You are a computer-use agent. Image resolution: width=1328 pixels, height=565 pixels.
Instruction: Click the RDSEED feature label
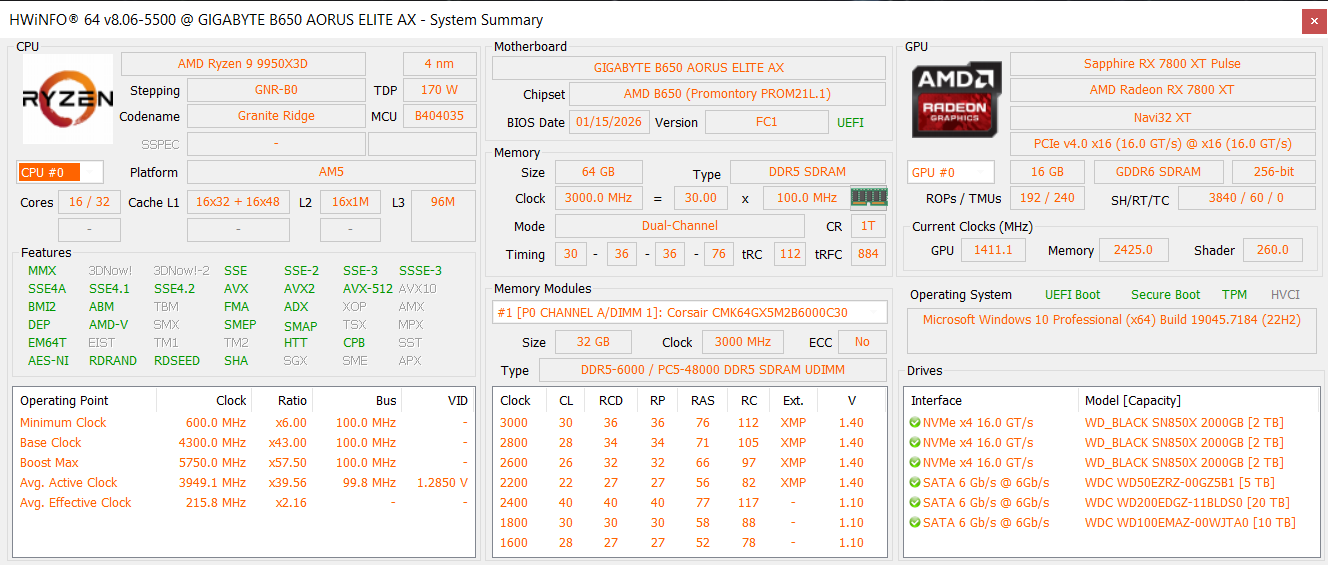[x=177, y=361]
